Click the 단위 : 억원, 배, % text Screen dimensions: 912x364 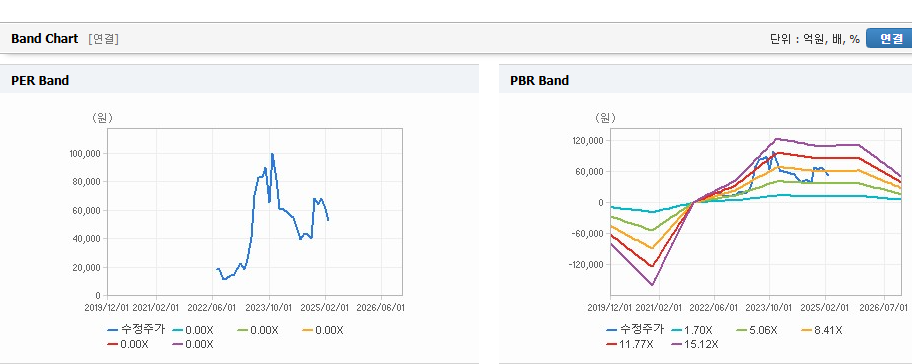(x=814, y=39)
